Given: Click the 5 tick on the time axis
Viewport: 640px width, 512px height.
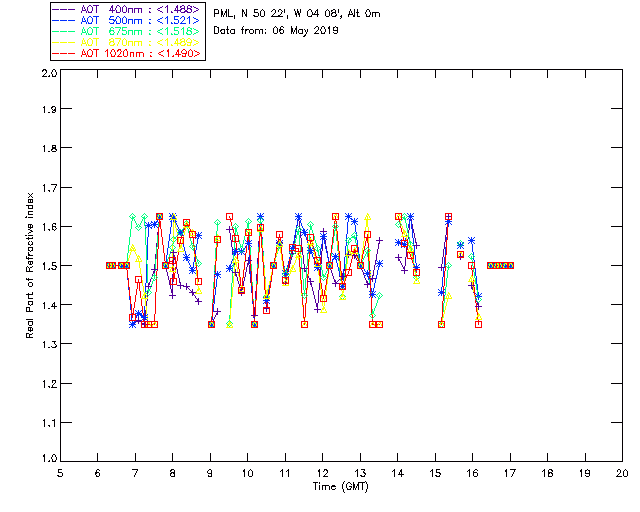Looking at the screenshot, I should 60,472.
